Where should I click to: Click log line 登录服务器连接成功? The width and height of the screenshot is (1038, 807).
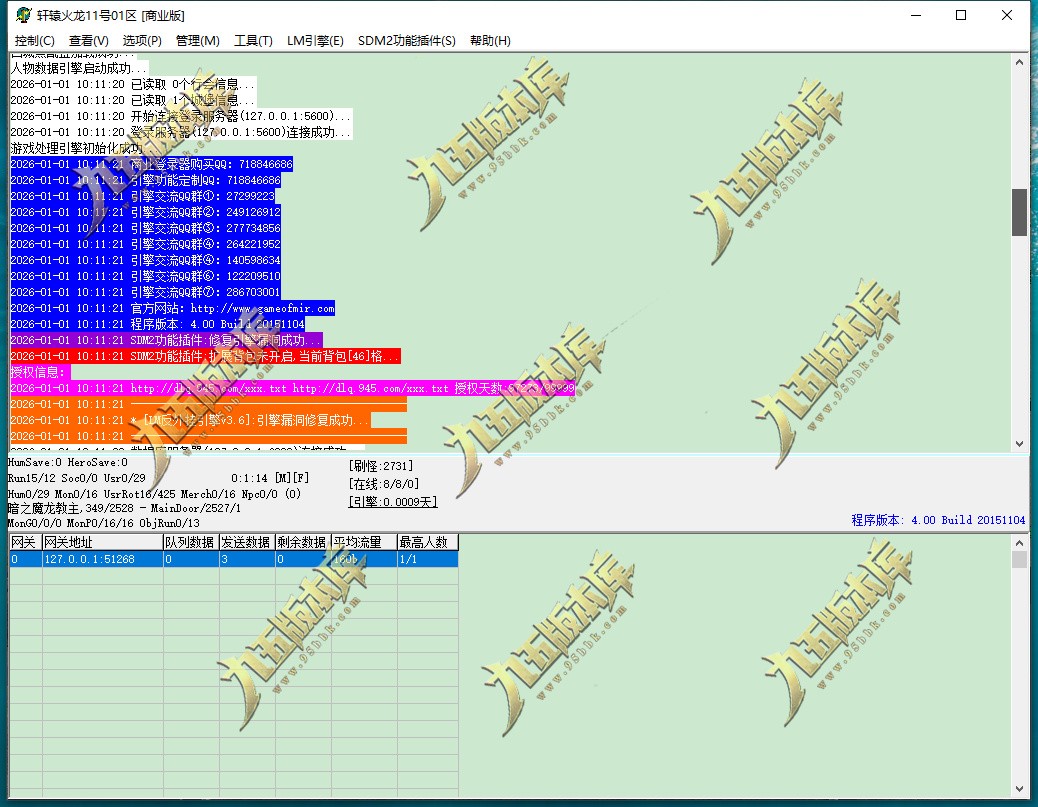click(181, 132)
